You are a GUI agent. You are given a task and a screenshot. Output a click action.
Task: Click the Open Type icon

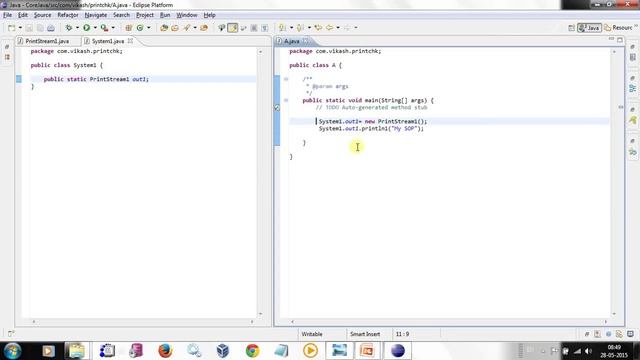pyautogui.click(x=164, y=28)
